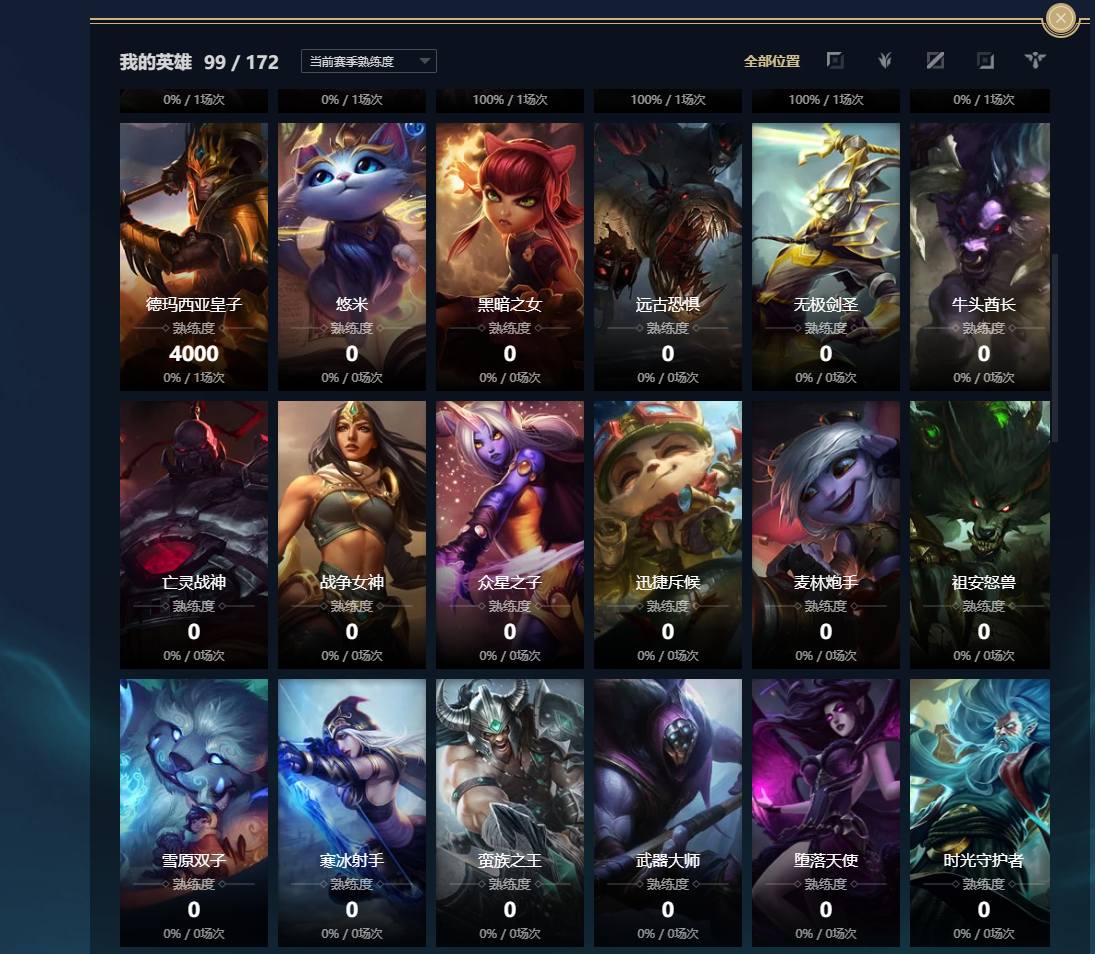
Task: Open the 无极剑圣 champion card
Action: point(825,256)
